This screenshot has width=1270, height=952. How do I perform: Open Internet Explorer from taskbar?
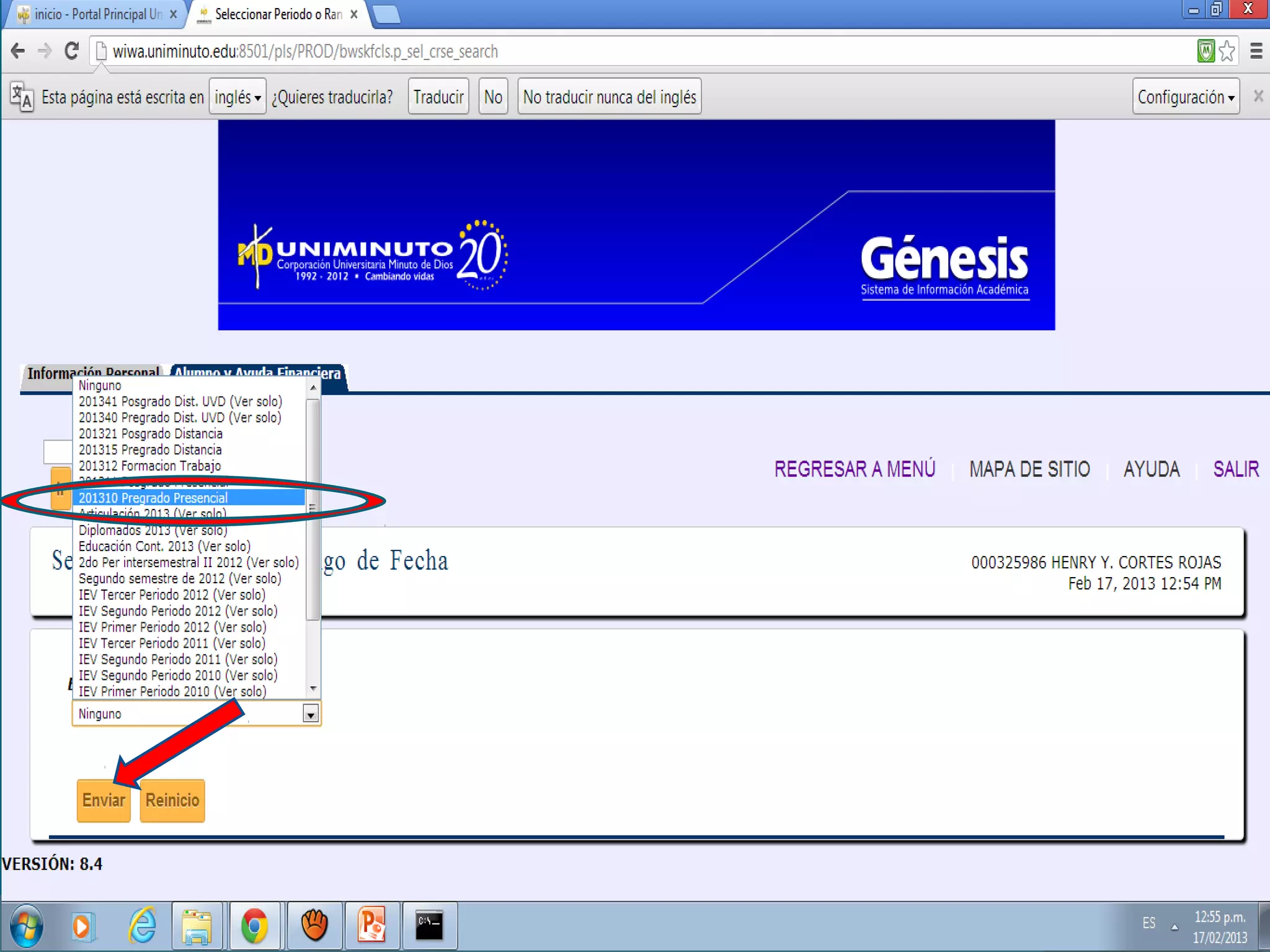142,926
